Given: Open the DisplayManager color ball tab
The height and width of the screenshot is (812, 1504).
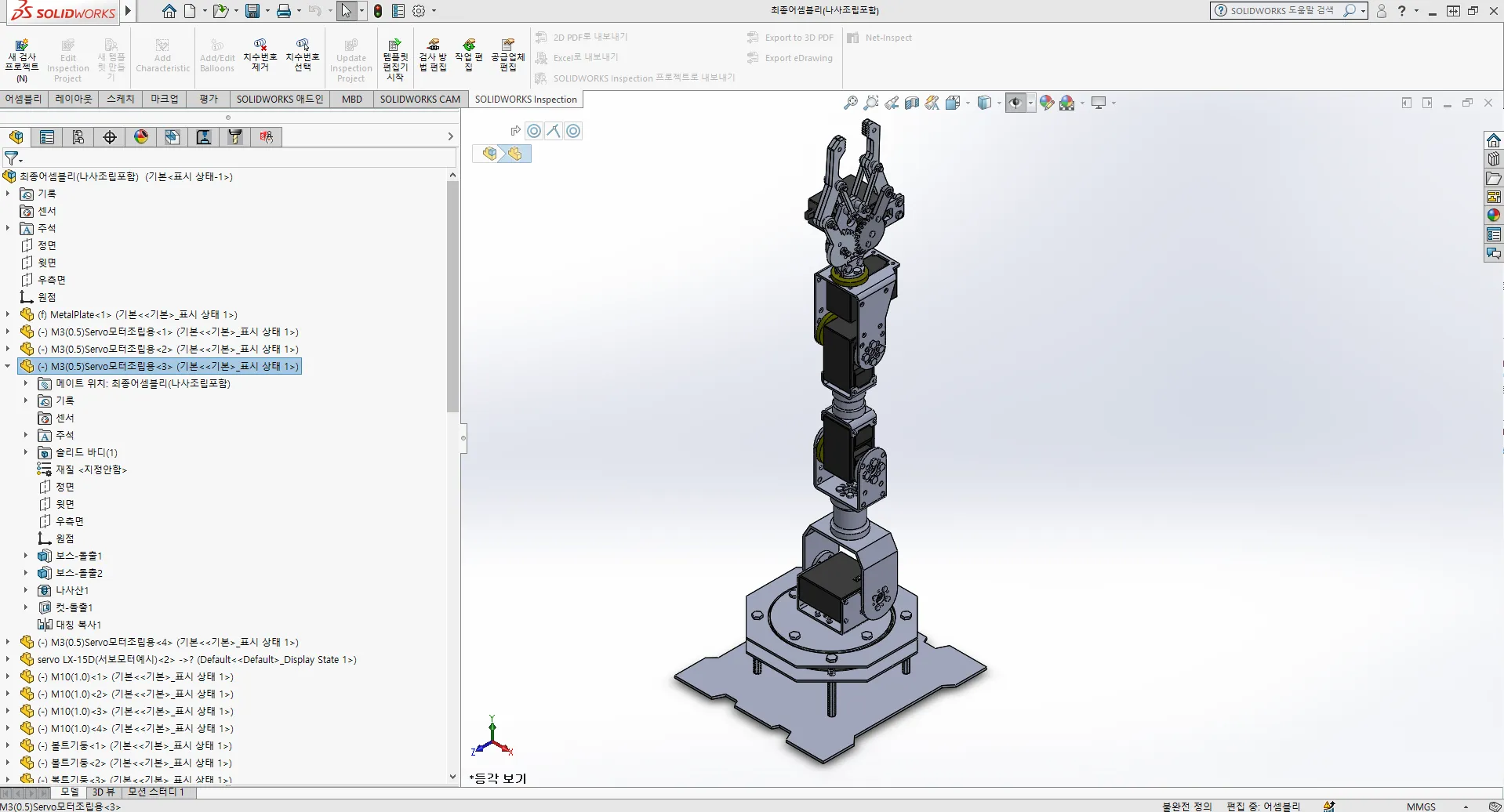Looking at the screenshot, I should [x=141, y=137].
